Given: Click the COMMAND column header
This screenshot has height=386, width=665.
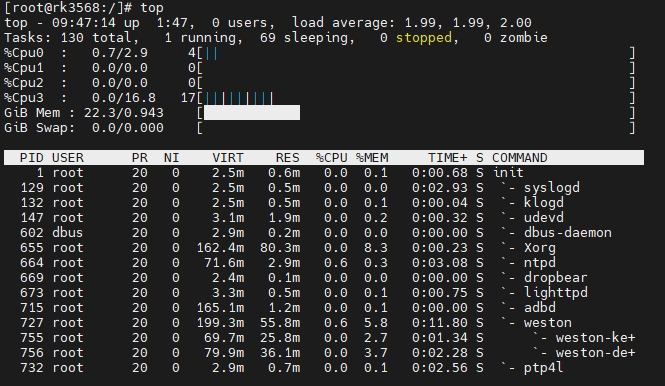Looking at the screenshot, I should [520, 158].
